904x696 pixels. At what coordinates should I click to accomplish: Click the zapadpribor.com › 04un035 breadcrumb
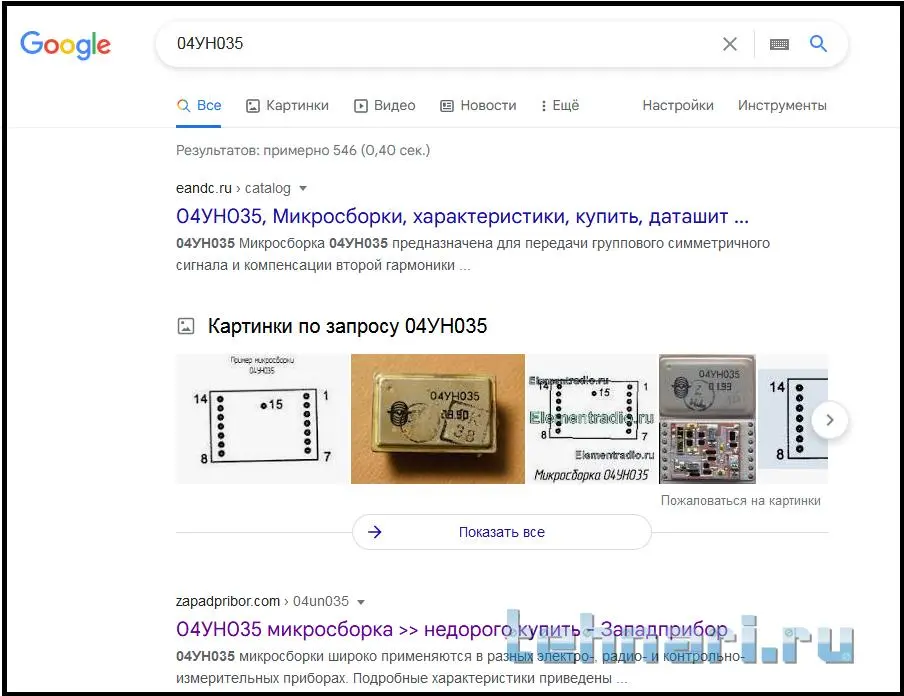(262, 601)
